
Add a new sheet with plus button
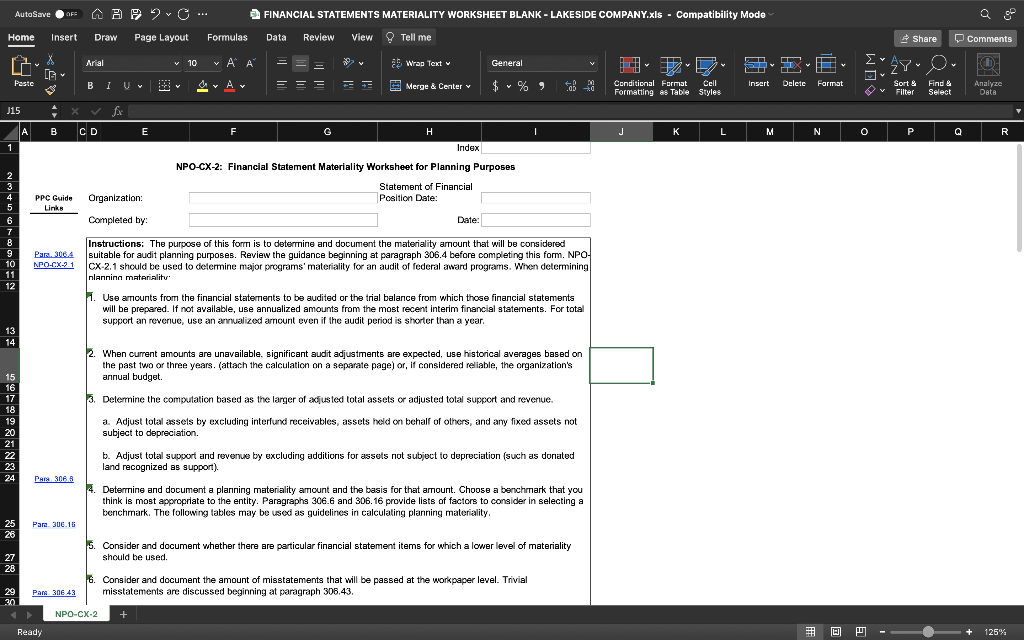click(x=123, y=614)
